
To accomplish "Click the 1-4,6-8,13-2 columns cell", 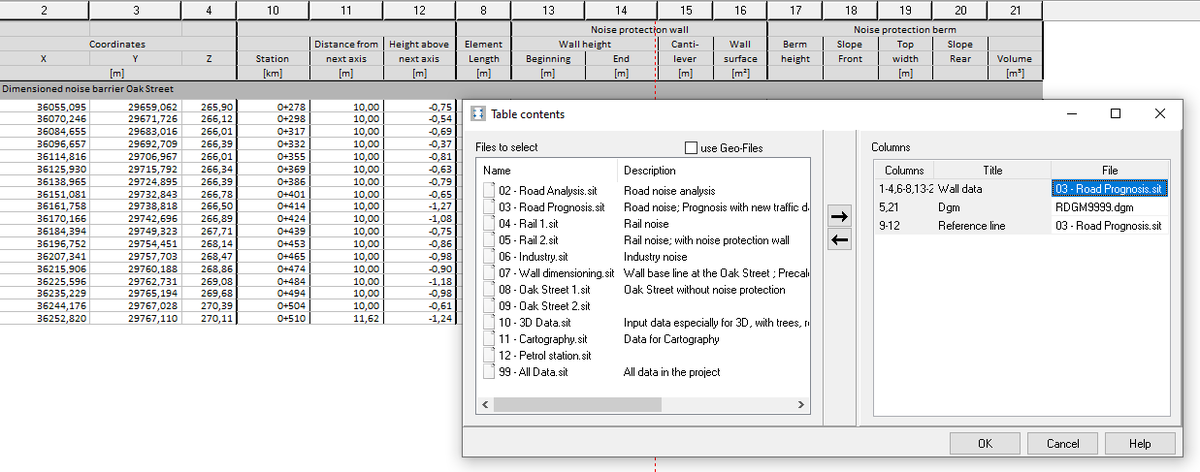I will pos(905,188).
